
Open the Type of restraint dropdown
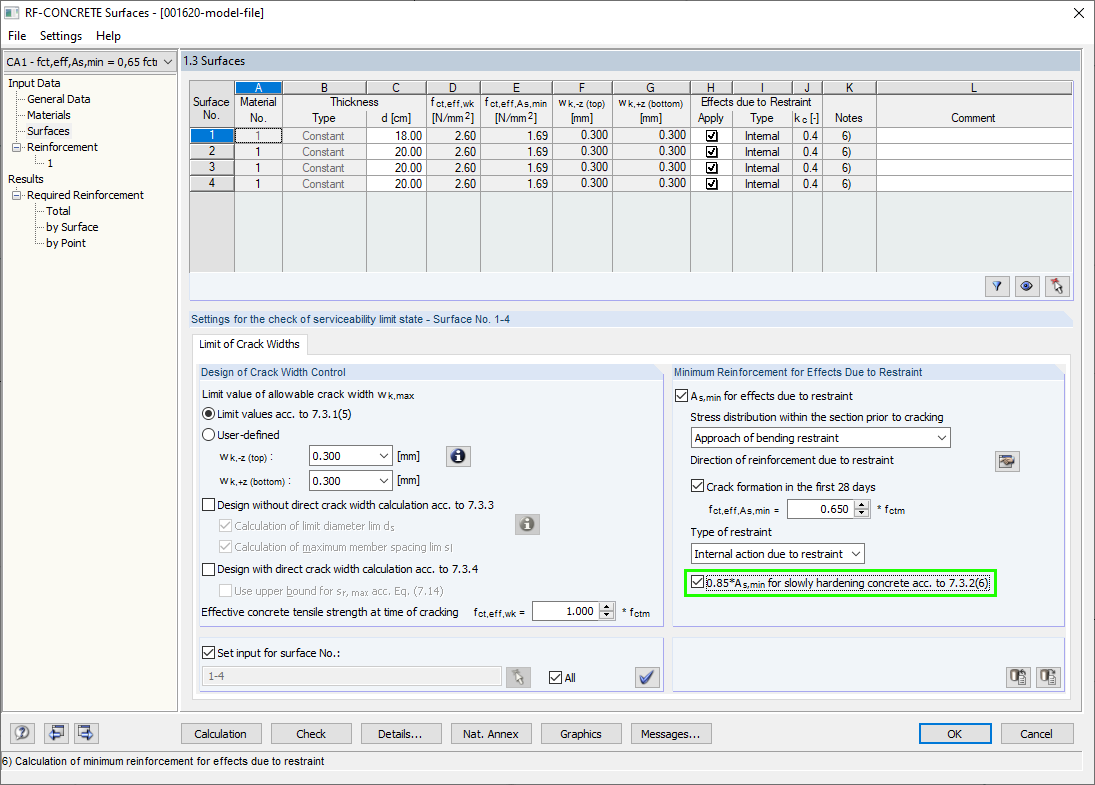click(x=855, y=553)
